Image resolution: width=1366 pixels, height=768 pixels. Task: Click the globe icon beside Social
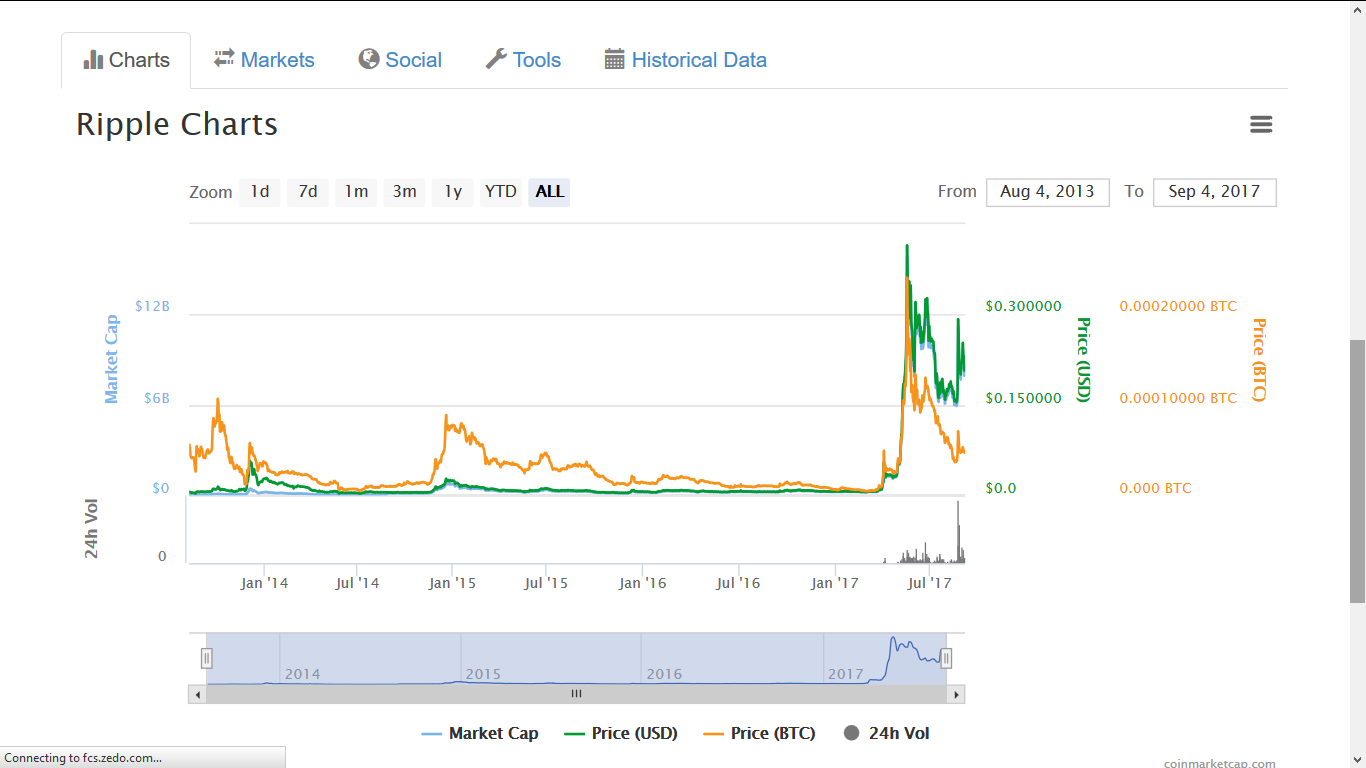coord(369,59)
